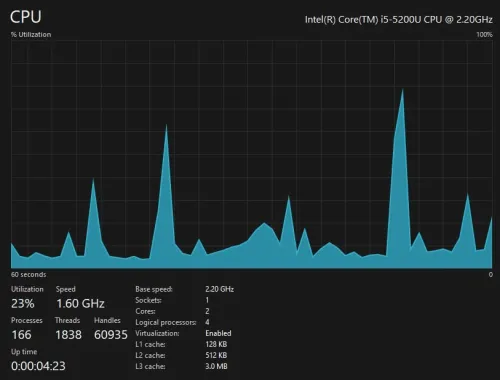
Task: Click the Logical processors label
Action: [166, 322]
